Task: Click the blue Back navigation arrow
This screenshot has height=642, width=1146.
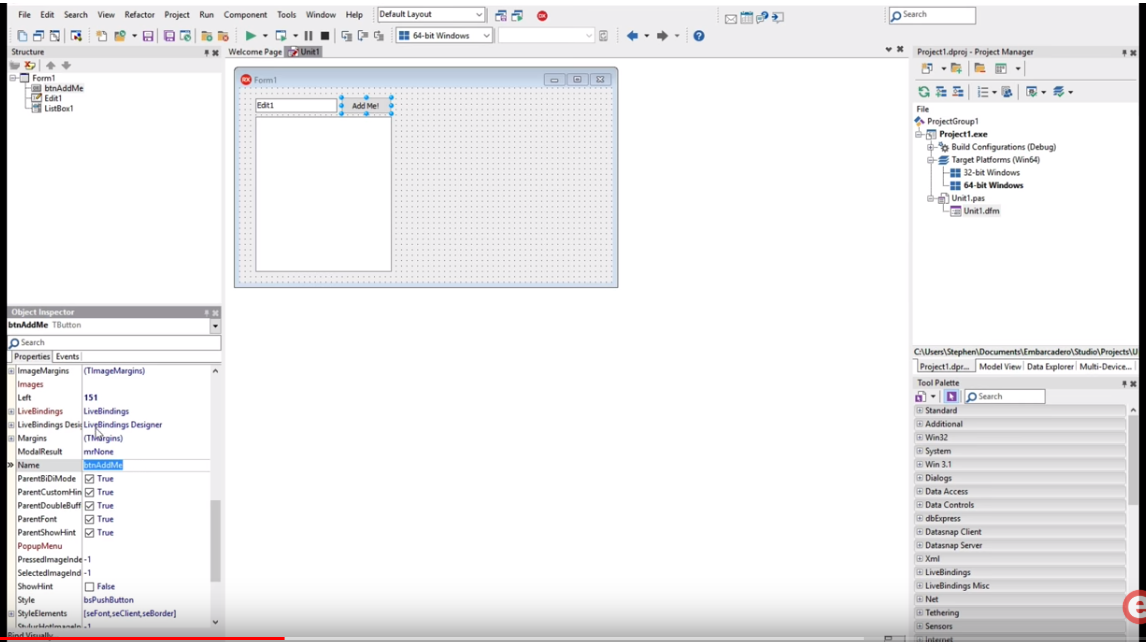Action: tap(632, 35)
